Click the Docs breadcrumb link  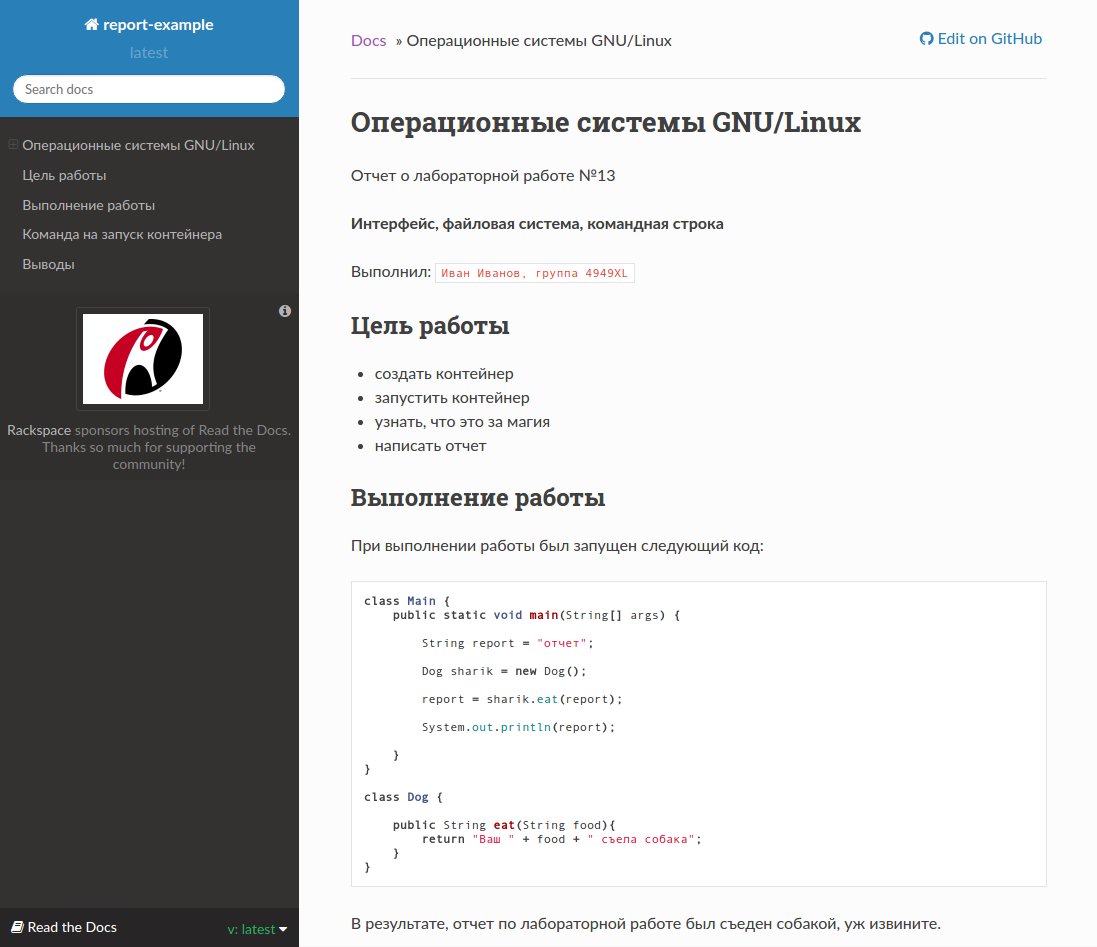coord(369,41)
